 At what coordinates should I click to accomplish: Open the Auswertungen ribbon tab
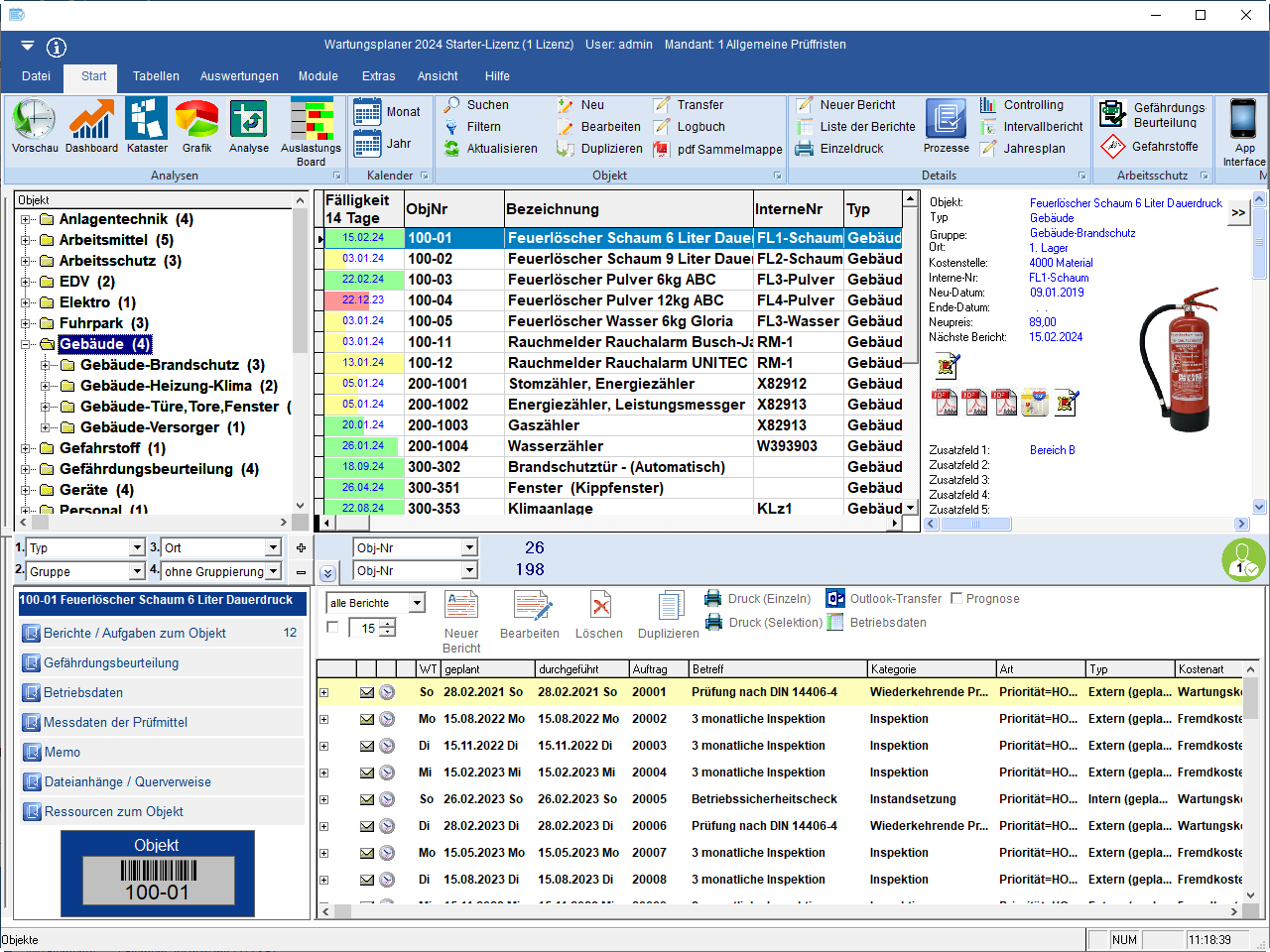239,76
